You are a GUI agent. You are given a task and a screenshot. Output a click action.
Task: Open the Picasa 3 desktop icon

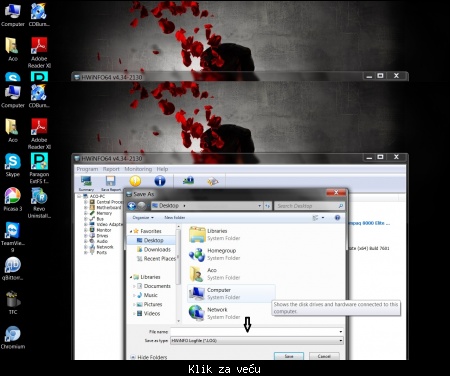pos(13,200)
